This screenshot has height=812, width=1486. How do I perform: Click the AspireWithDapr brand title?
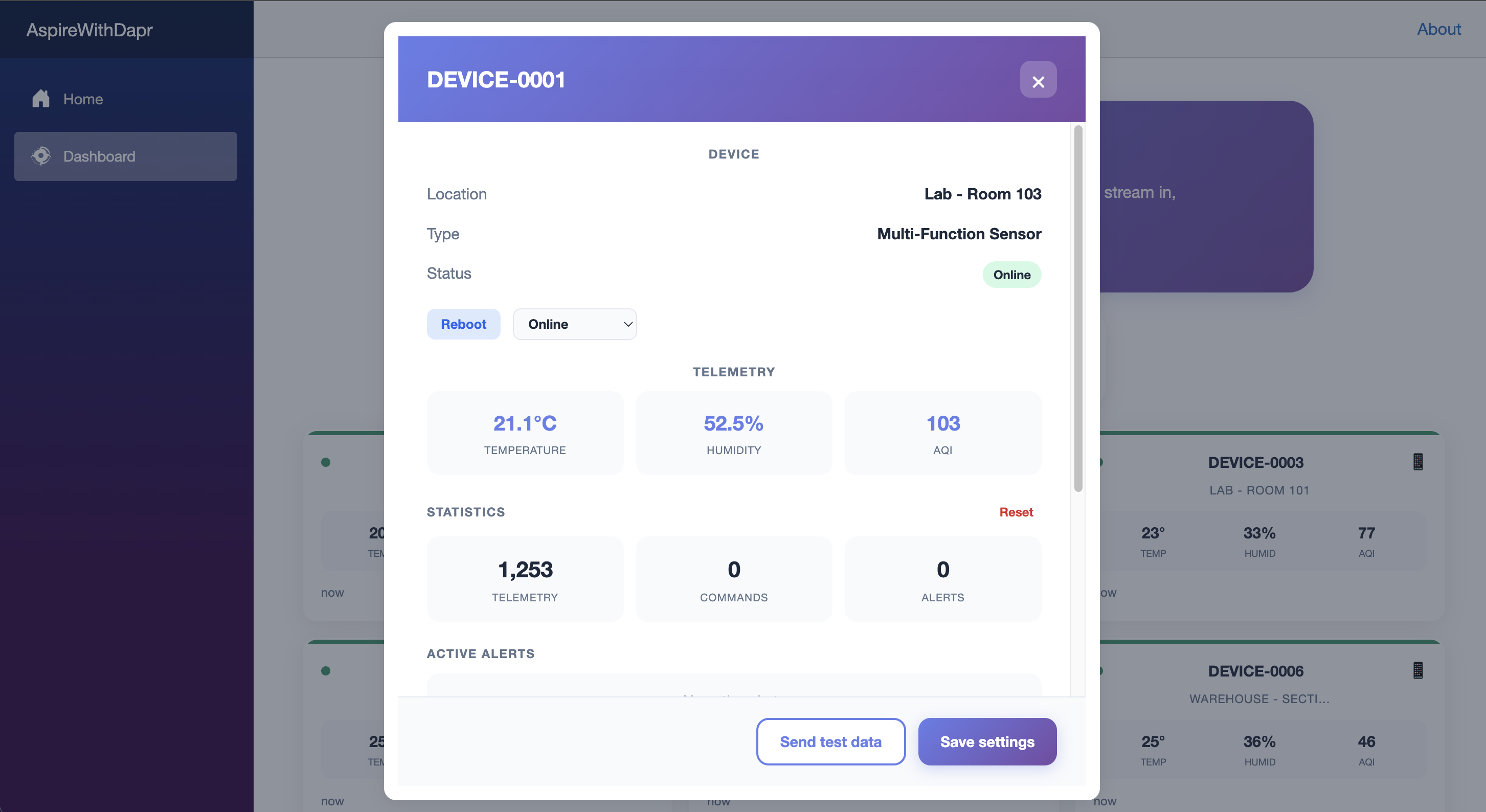(x=89, y=30)
